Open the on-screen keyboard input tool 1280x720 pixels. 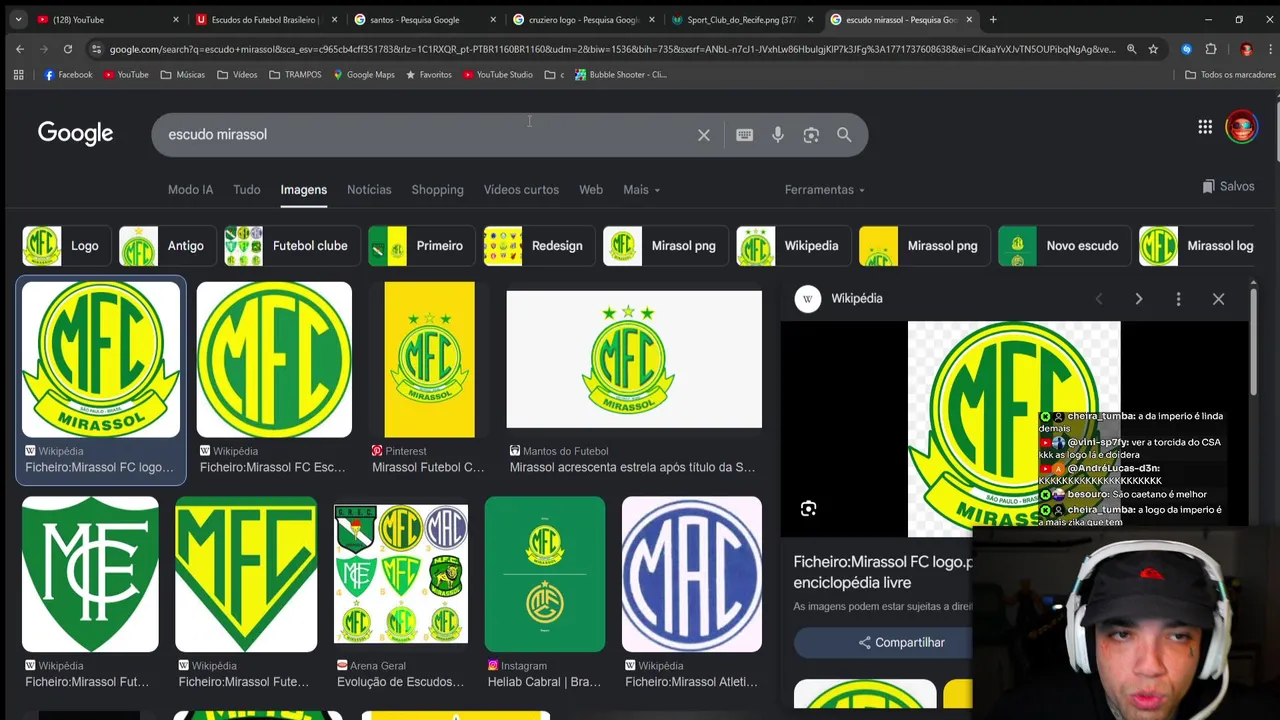click(744, 135)
